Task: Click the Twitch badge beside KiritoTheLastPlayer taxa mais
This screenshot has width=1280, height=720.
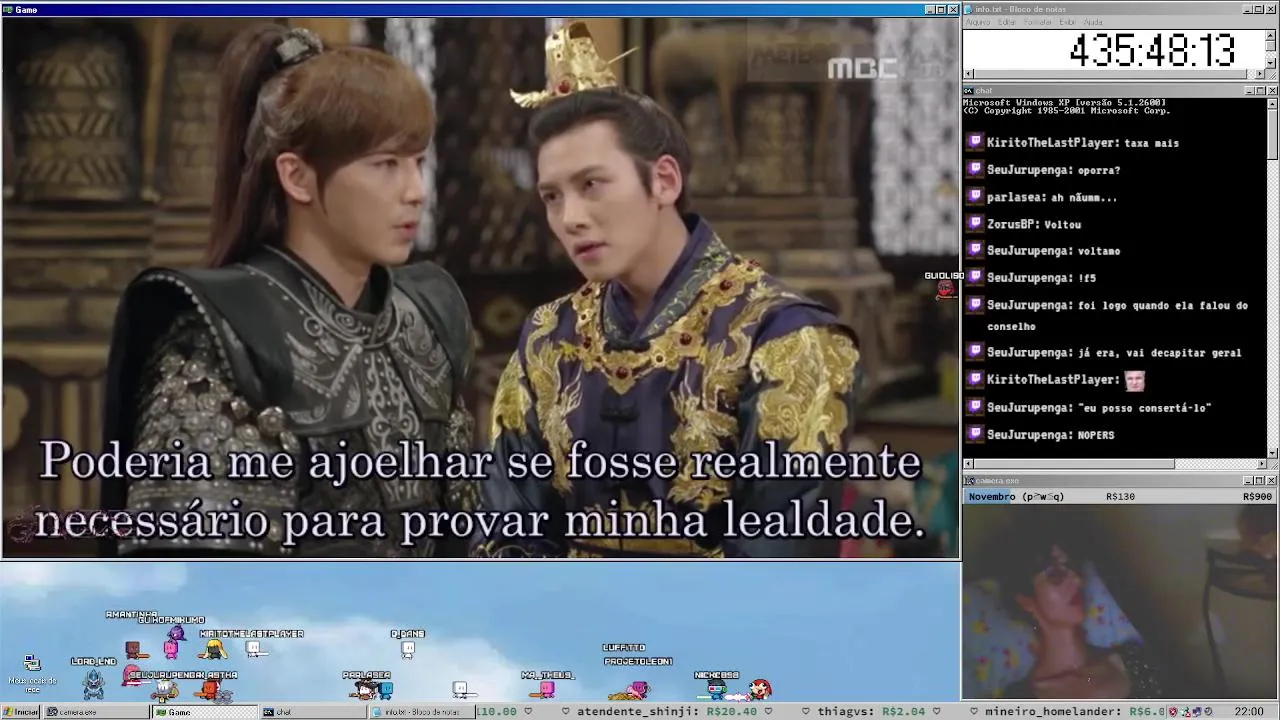Action: (975, 143)
